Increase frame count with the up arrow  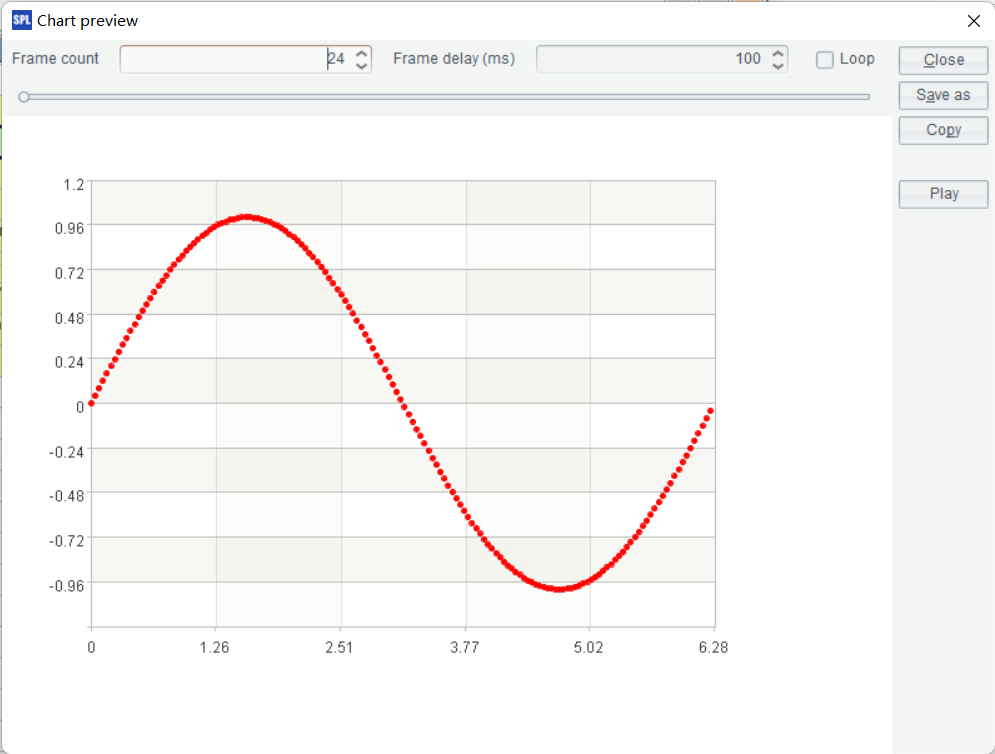(362, 53)
